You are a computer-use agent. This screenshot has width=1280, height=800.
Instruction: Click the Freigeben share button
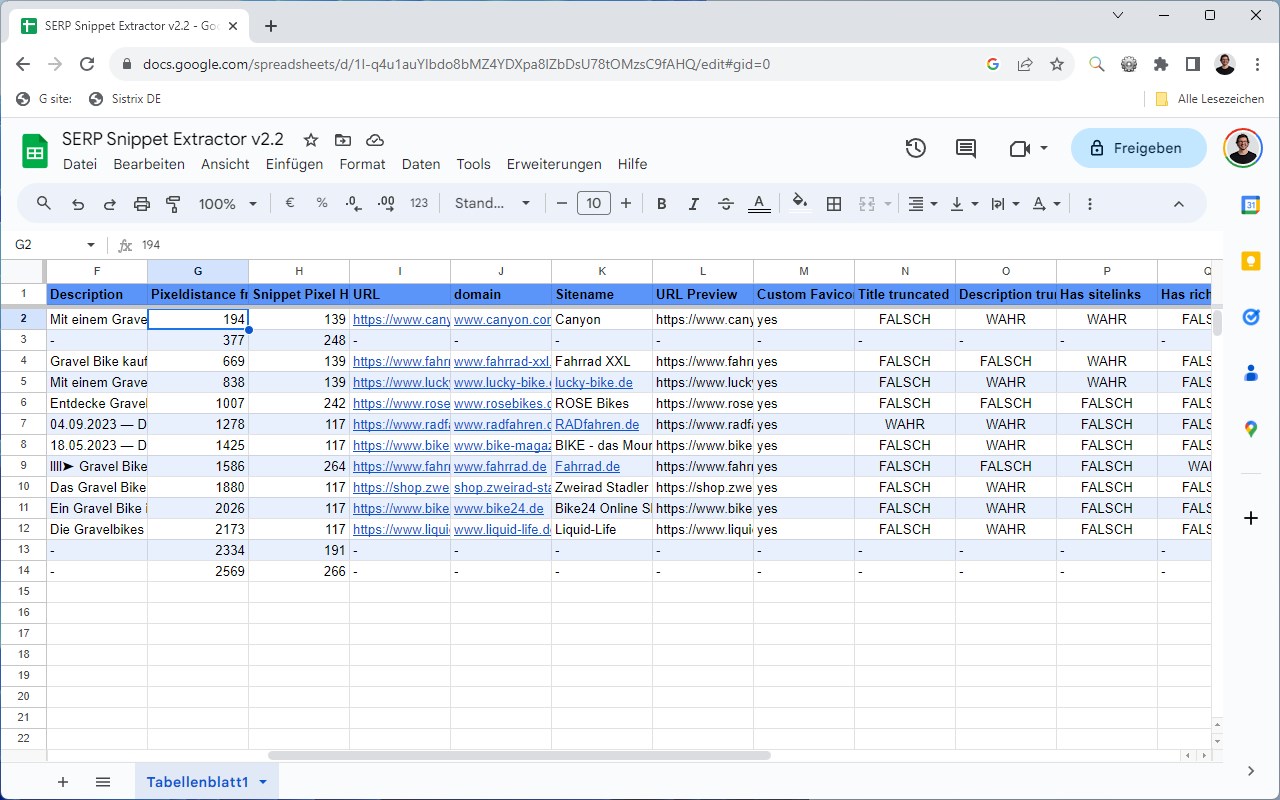tap(1135, 148)
